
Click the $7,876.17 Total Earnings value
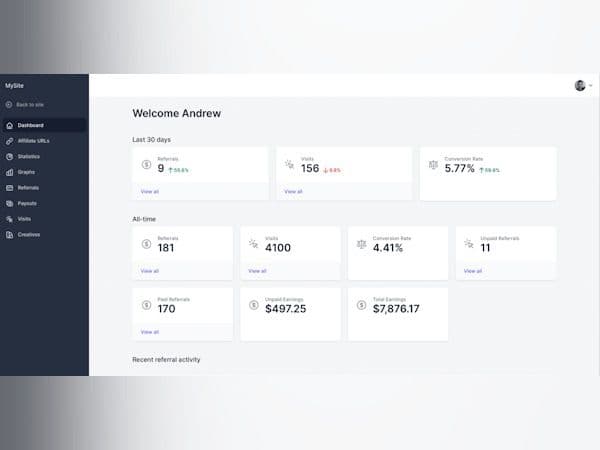[396, 309]
